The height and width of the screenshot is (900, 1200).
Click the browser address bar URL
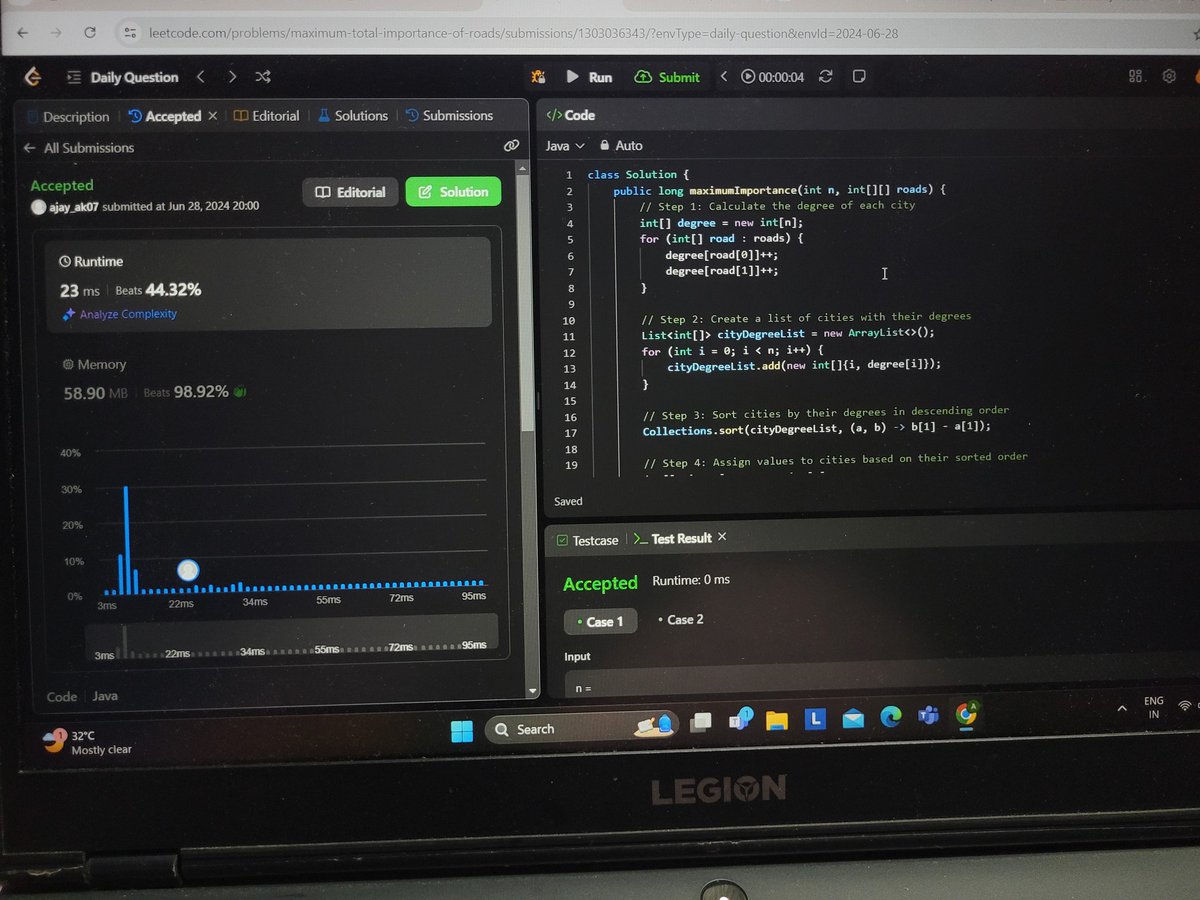click(522, 33)
